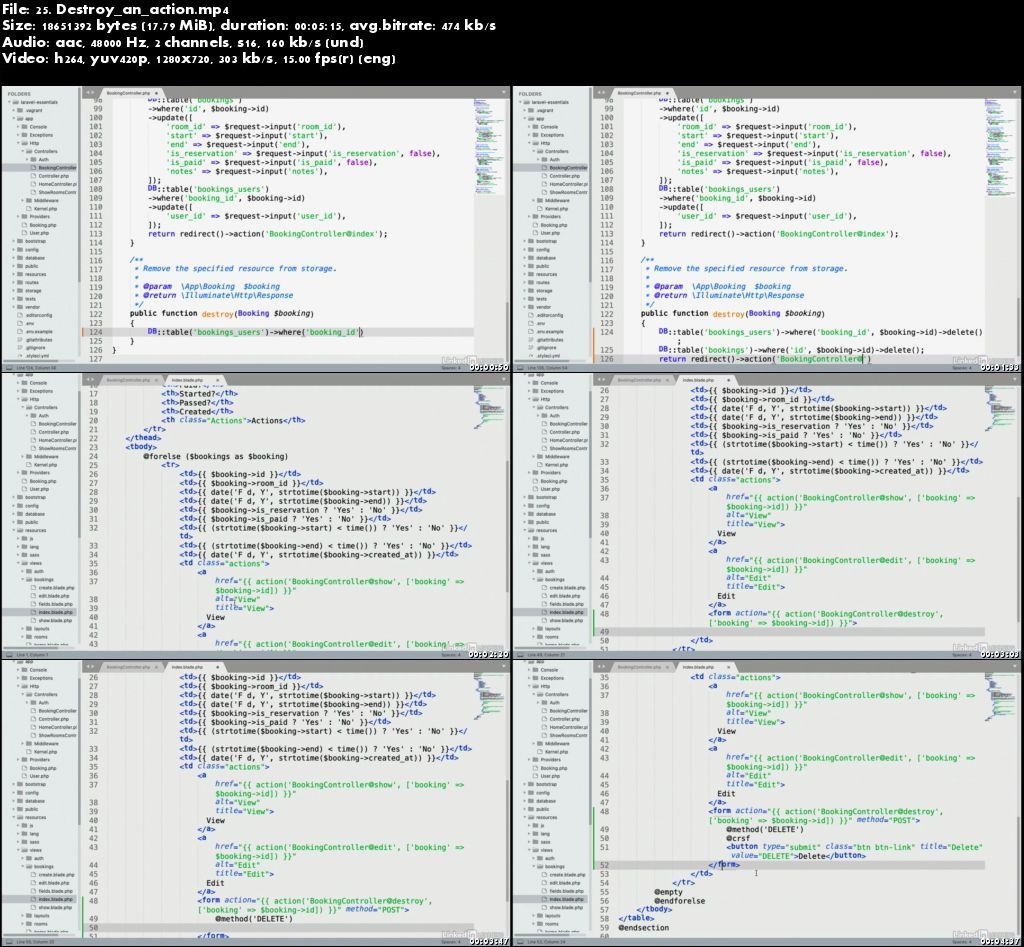The image size is (1024, 947).
Task: Click create.blade.php file icon in bottom-right frame sidebar
Action: click(x=545, y=874)
